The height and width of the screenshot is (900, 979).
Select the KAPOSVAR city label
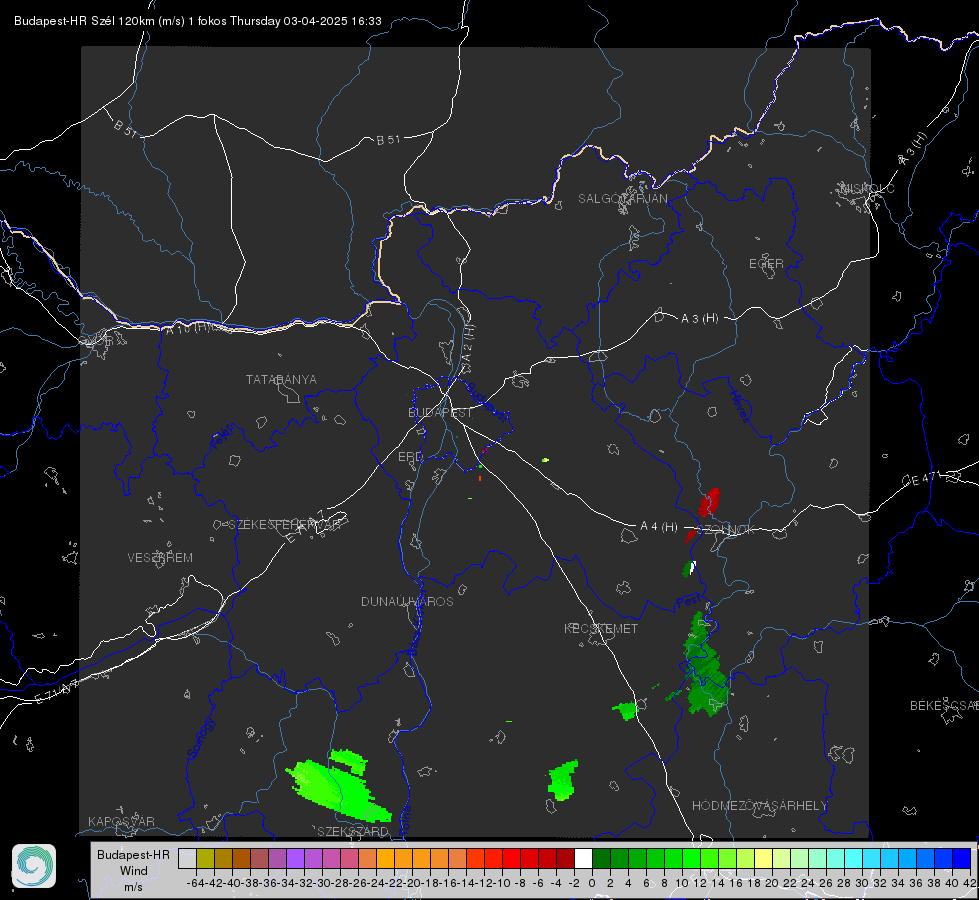point(121,821)
